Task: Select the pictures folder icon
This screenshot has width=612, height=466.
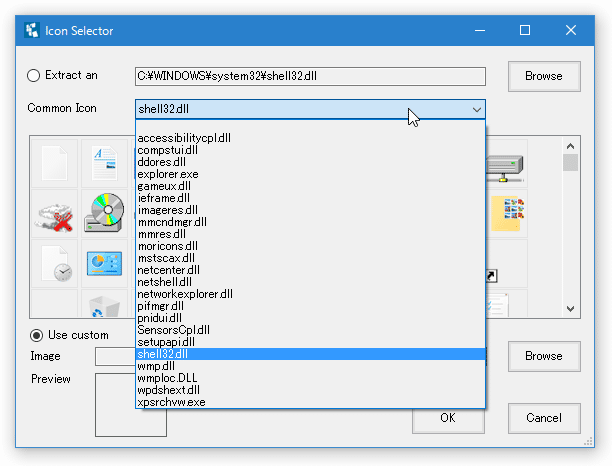Action: pos(507,214)
